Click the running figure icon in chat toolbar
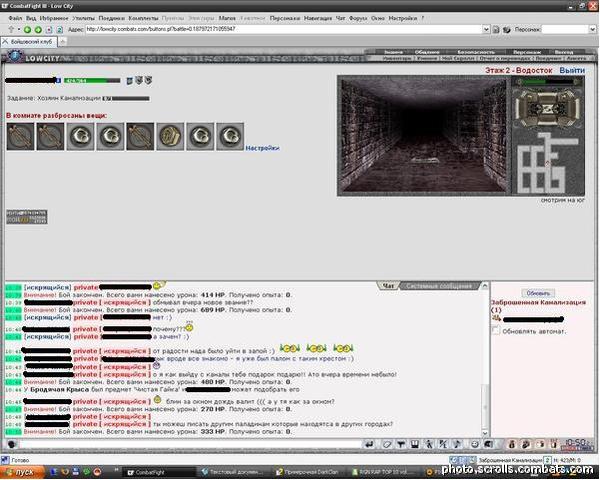The image size is (600, 480). 429,444
